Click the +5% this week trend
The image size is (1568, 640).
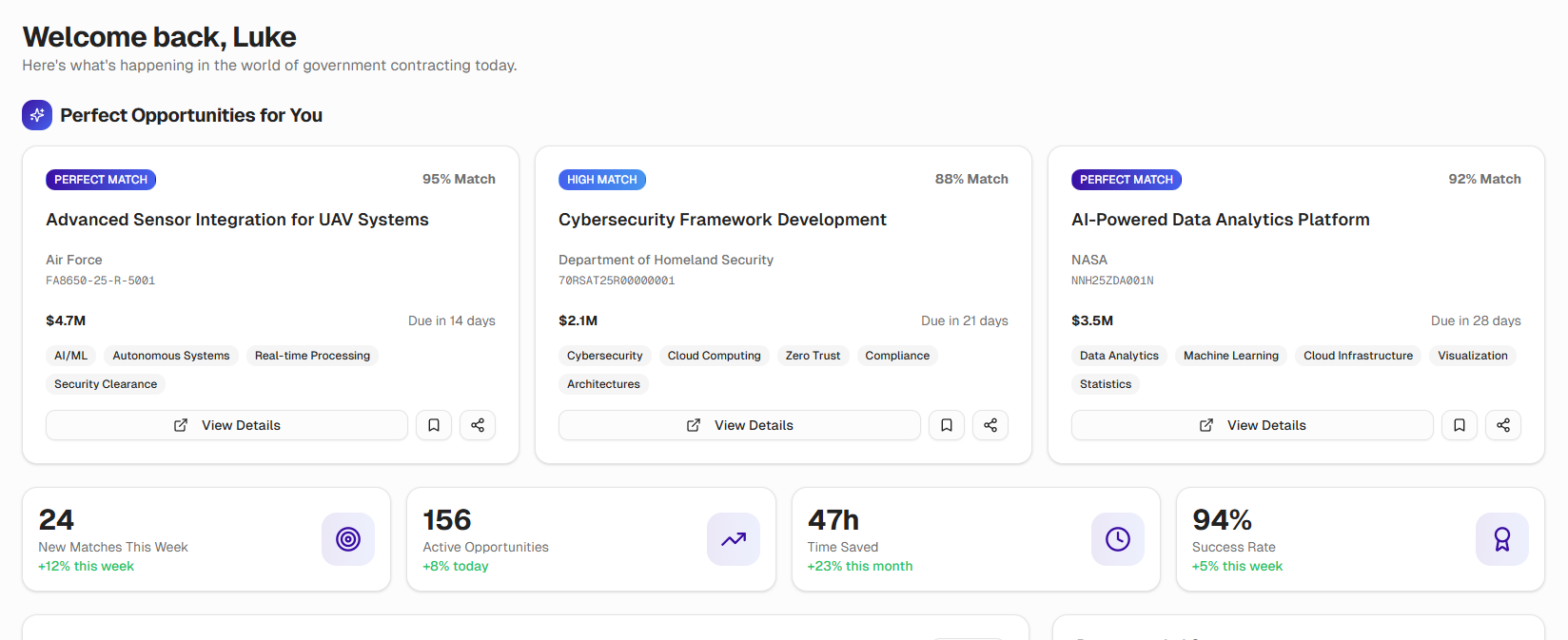click(1237, 566)
